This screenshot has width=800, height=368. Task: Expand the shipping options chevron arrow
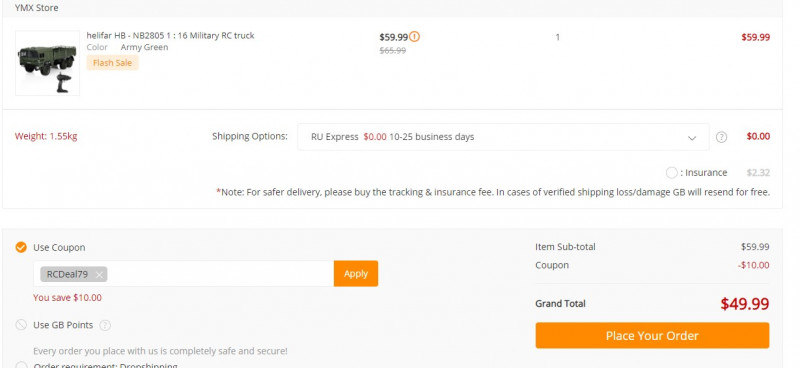[692, 138]
